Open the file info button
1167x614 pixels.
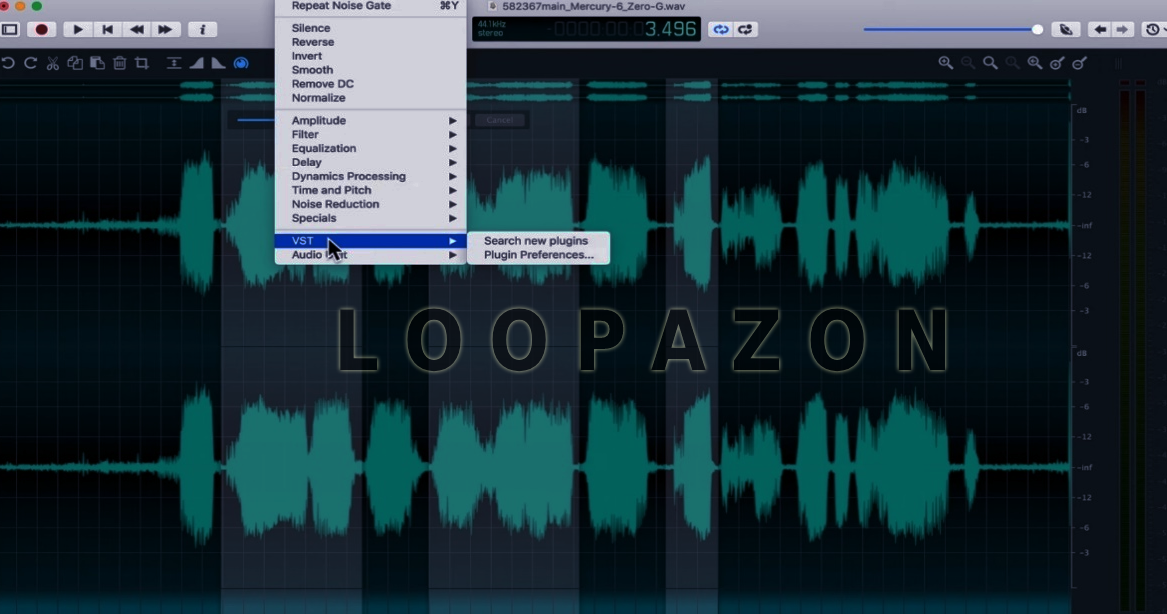(x=202, y=30)
